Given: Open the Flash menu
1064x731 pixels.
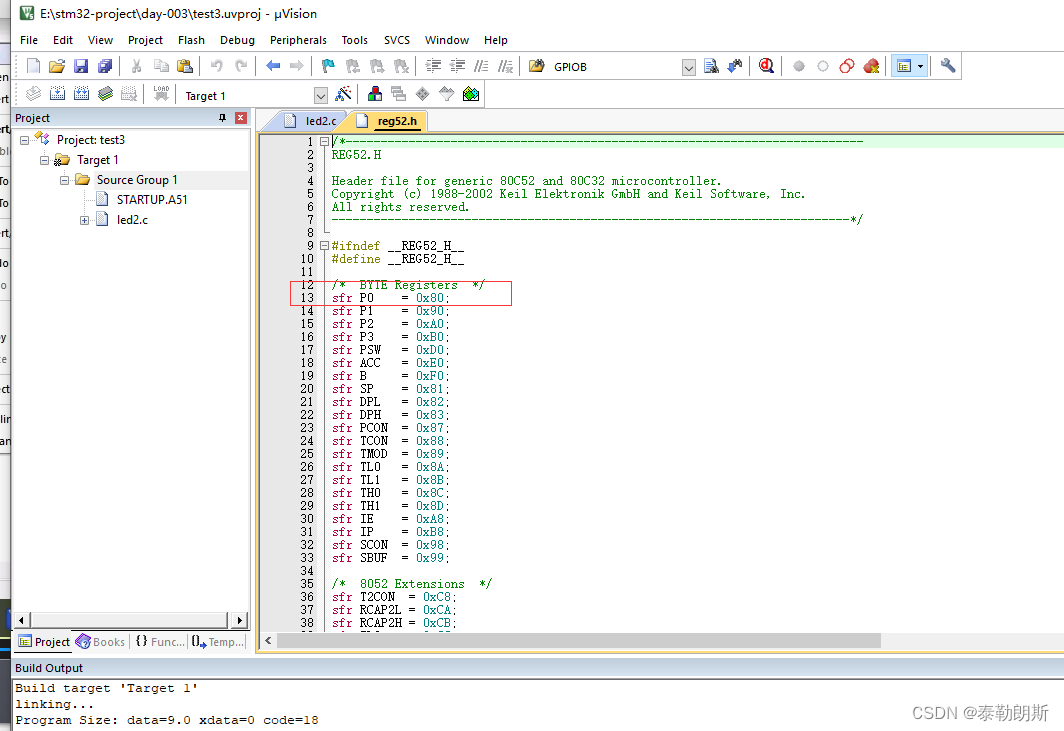Looking at the screenshot, I should click(x=191, y=40).
